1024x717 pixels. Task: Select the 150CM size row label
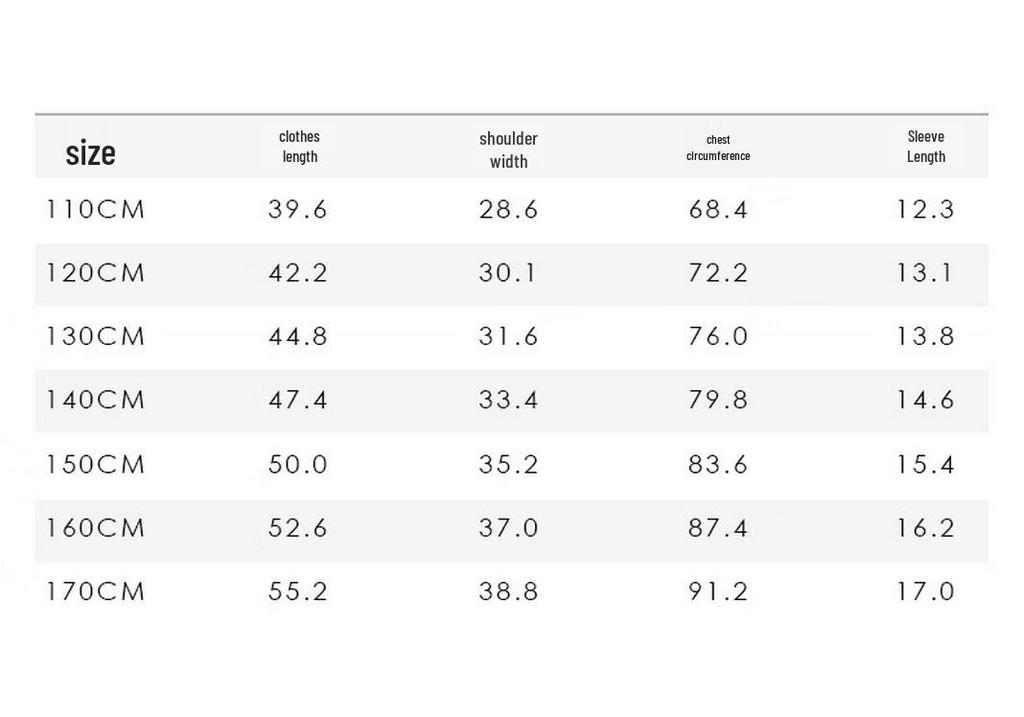(x=95, y=464)
